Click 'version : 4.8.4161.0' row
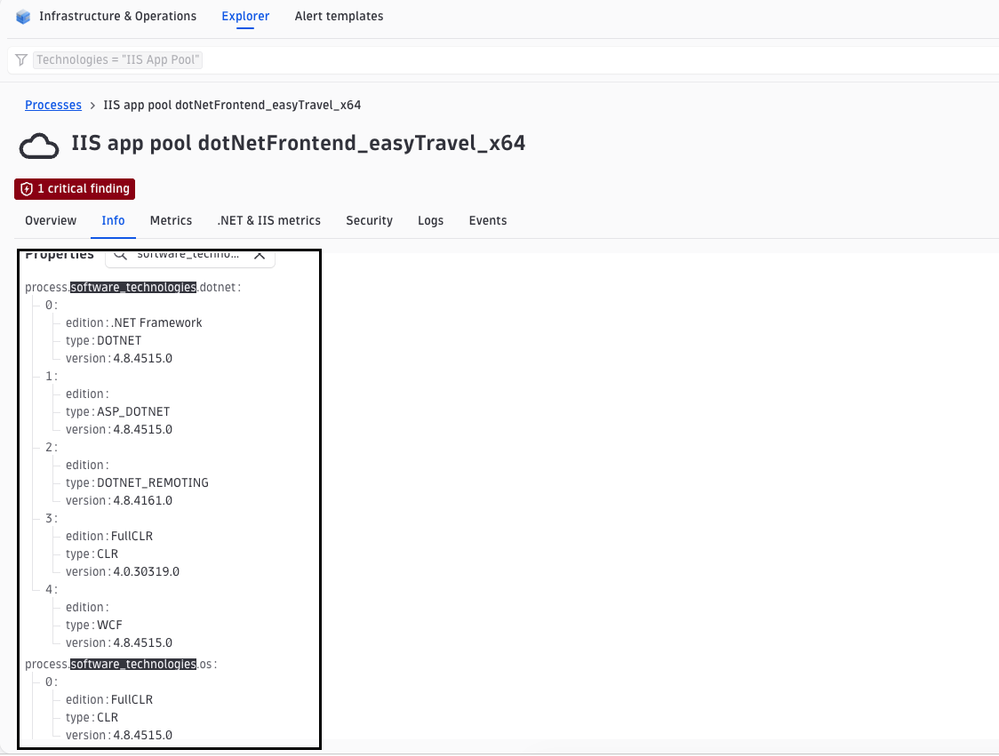The width and height of the screenshot is (999, 756). [x=119, y=501]
